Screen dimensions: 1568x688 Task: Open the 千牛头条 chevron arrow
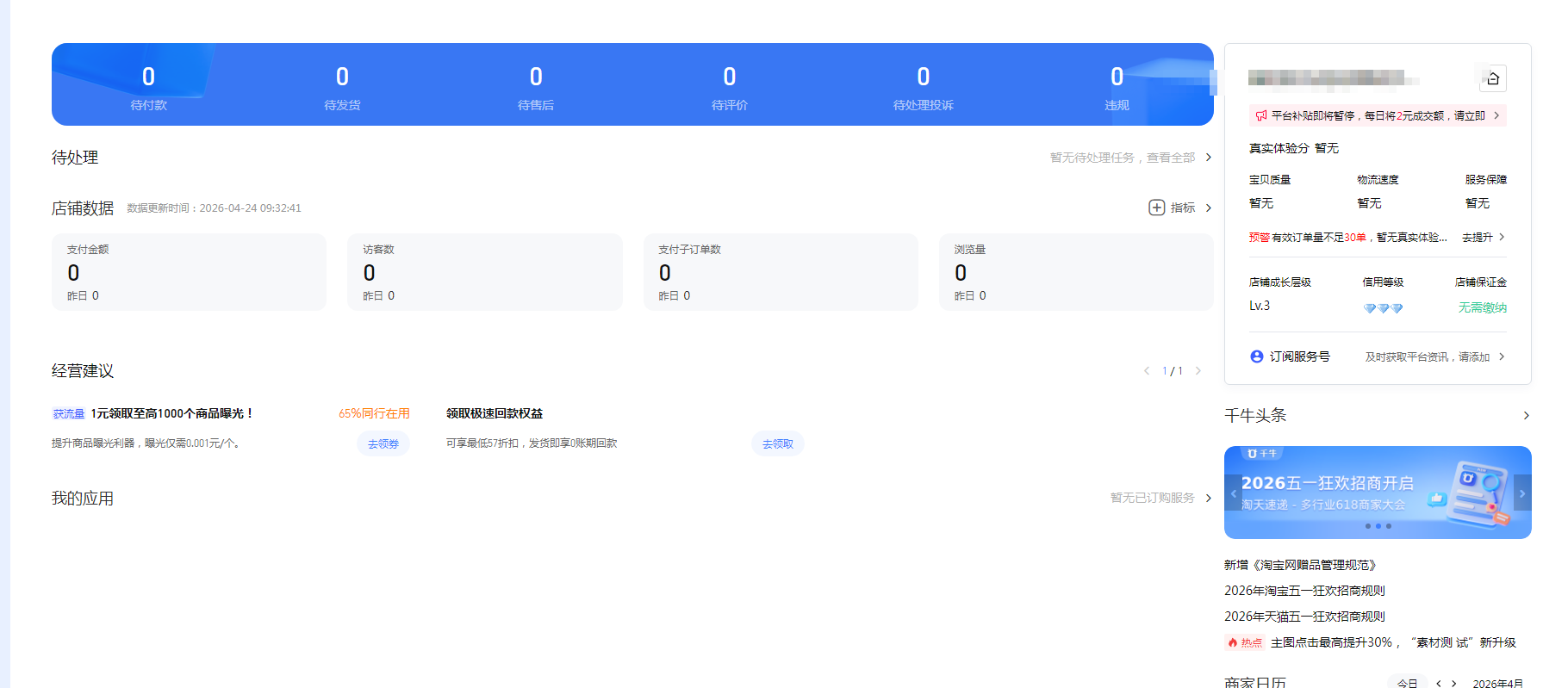pos(1526,416)
